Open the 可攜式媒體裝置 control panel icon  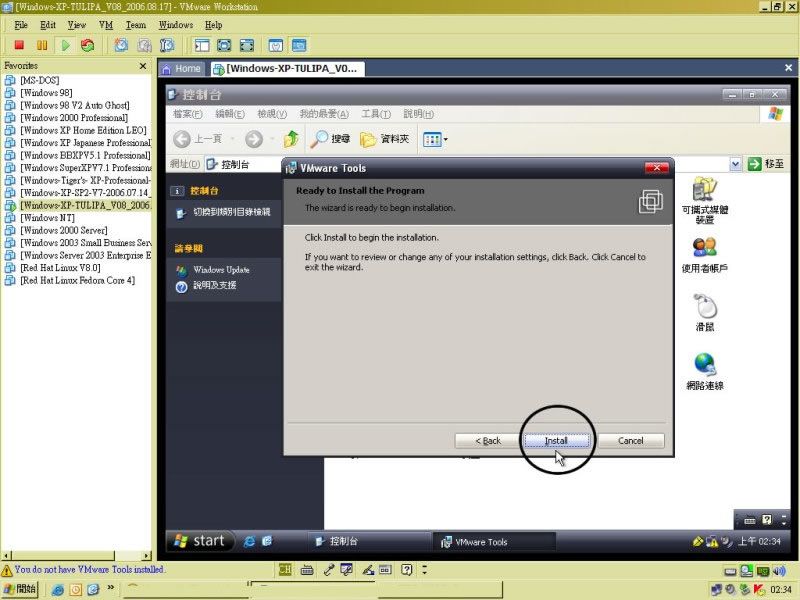click(705, 200)
